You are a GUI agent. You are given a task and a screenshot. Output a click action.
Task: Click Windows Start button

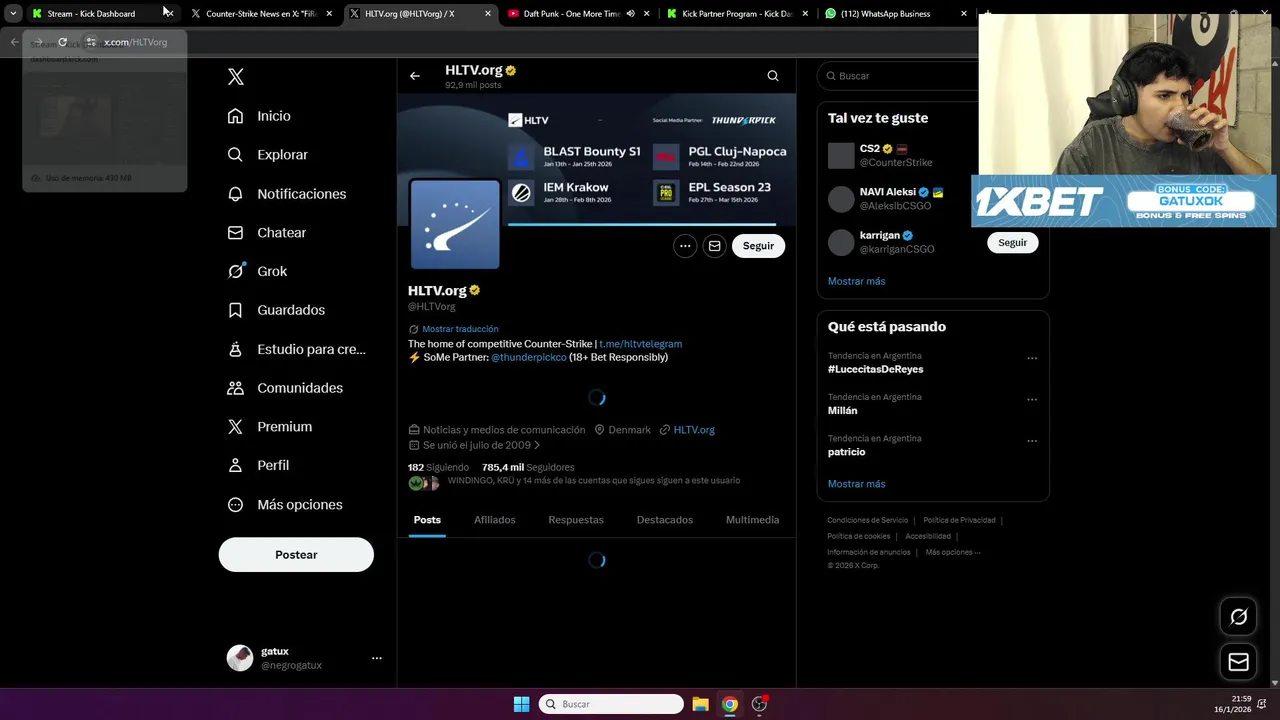521,704
